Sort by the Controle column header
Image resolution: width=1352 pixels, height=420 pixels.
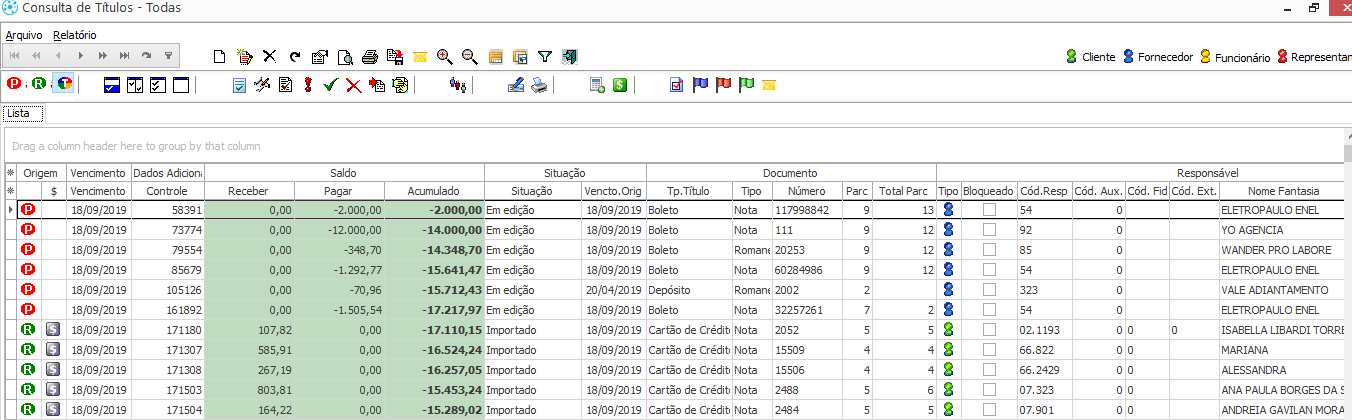[167, 191]
